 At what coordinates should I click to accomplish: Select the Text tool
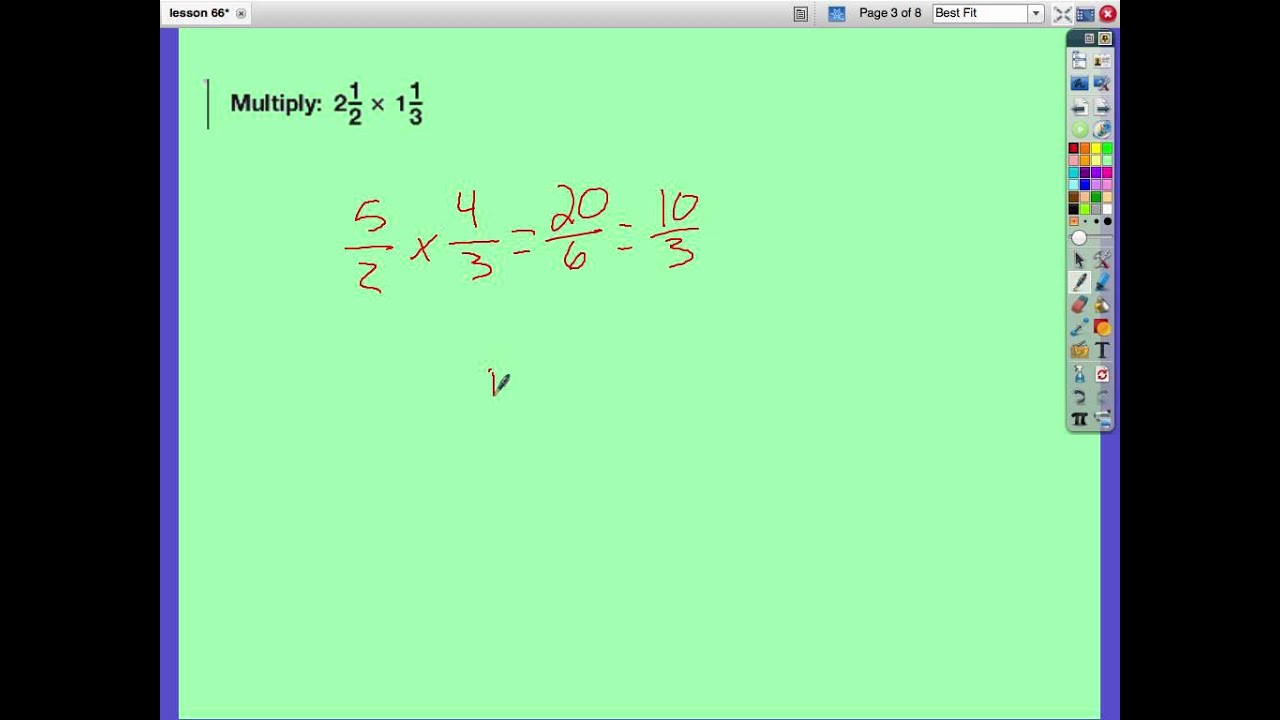click(1102, 350)
